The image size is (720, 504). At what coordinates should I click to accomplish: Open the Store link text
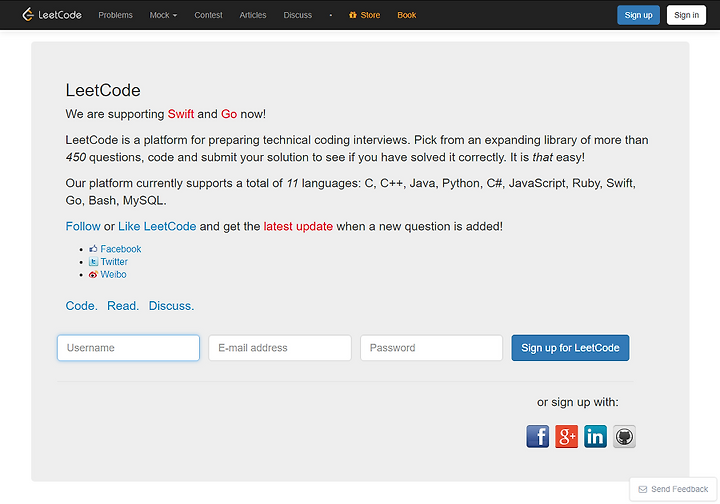coord(370,15)
